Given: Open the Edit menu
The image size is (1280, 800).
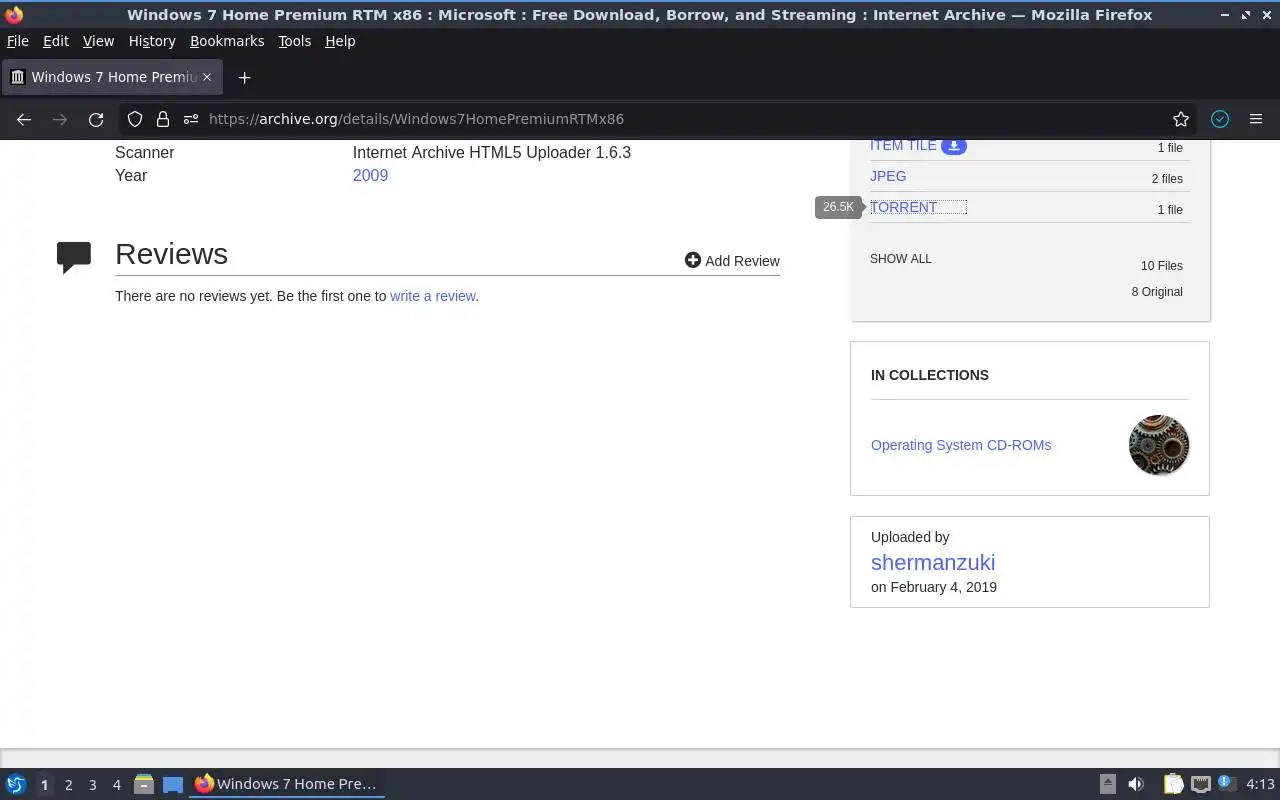Looking at the screenshot, I should pyautogui.click(x=56, y=41).
